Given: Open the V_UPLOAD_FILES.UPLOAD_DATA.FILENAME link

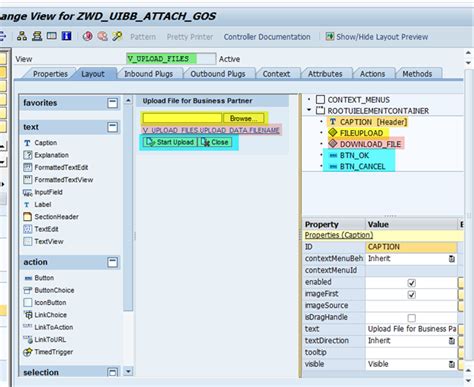Looking at the screenshot, I should pyautogui.click(x=211, y=130).
